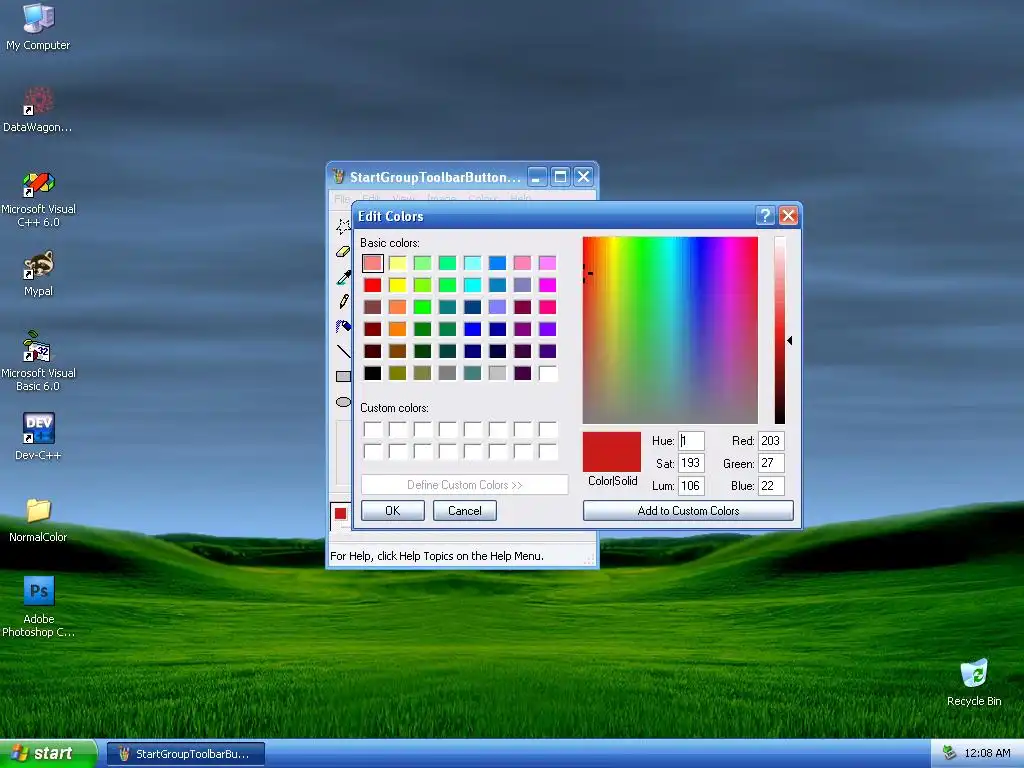Close the Edit Colors dialog
The image size is (1024, 768).
[788, 216]
